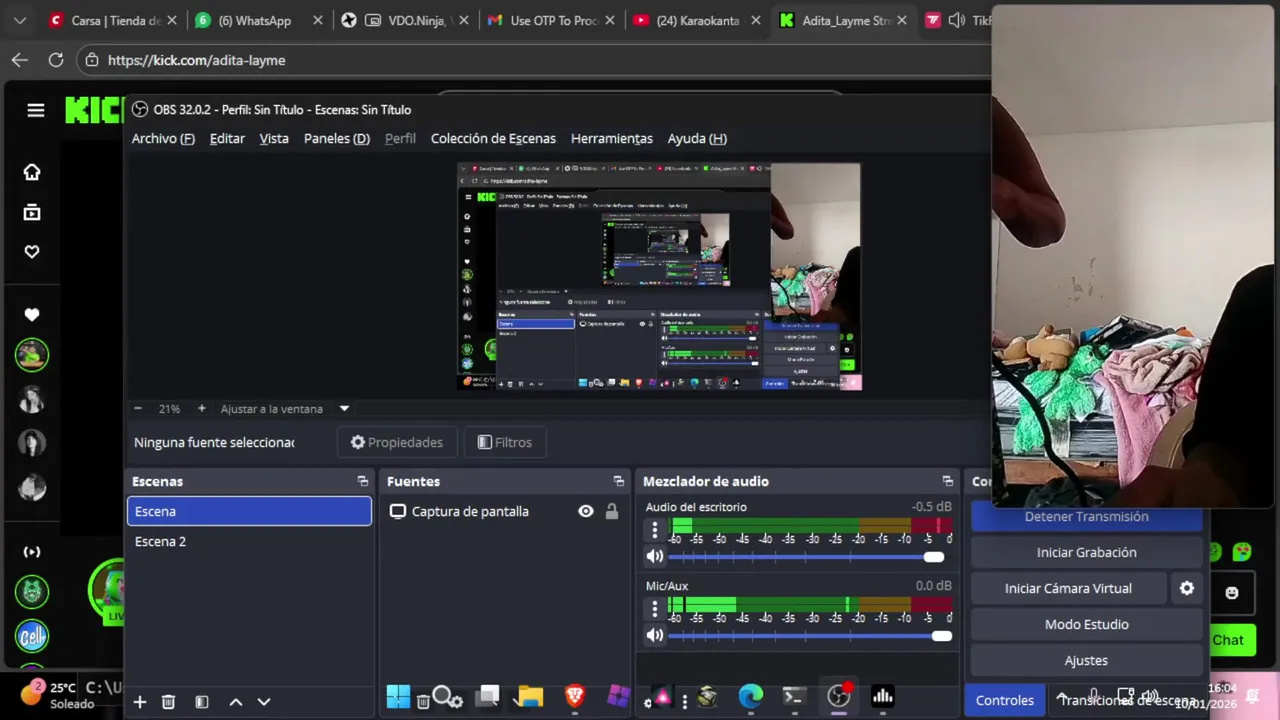The width and height of the screenshot is (1280, 720).
Task: Open Kick sidebar hamburger menu
Action: coord(36,110)
